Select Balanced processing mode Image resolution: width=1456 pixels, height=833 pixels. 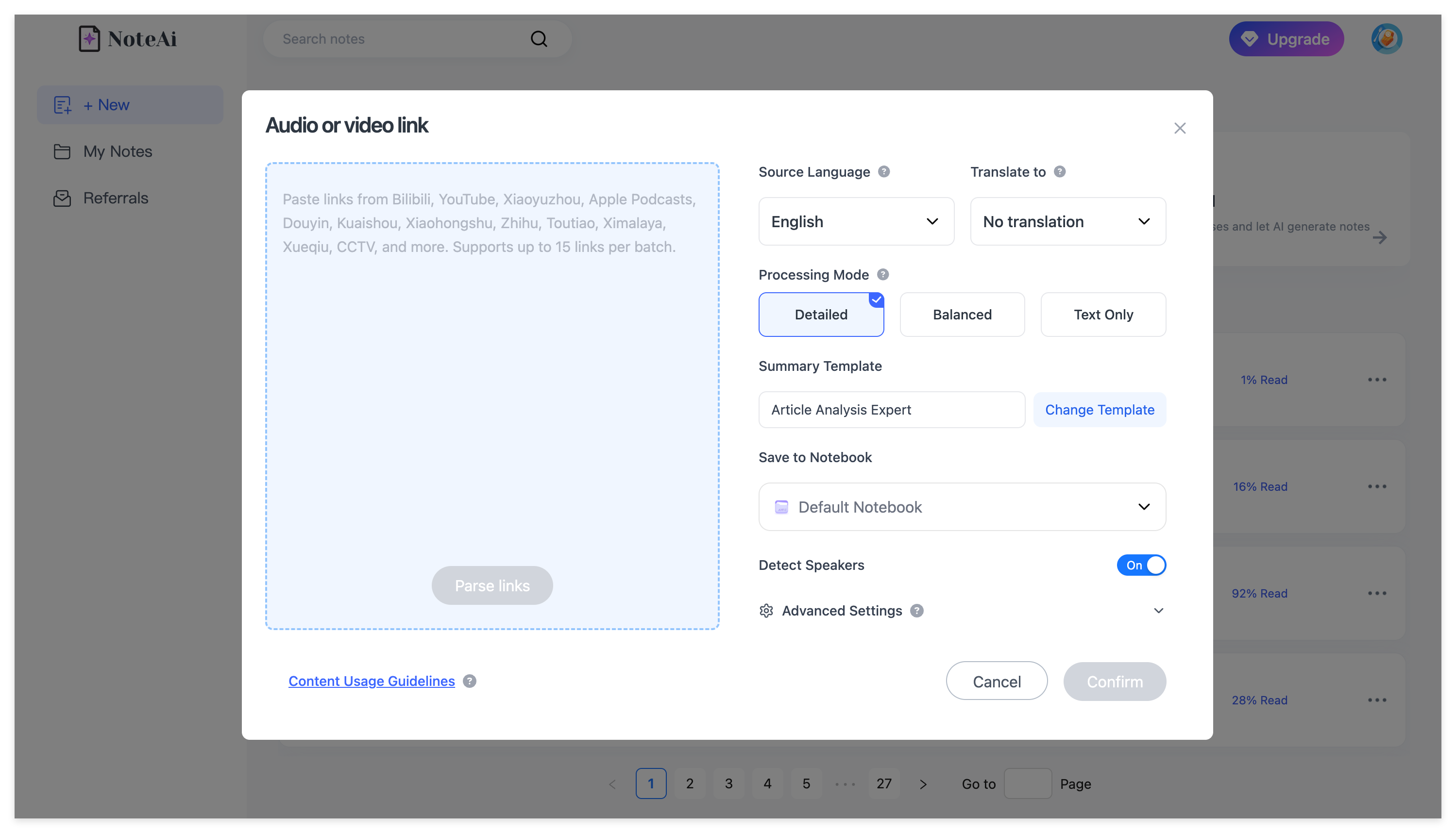pyautogui.click(x=962, y=315)
